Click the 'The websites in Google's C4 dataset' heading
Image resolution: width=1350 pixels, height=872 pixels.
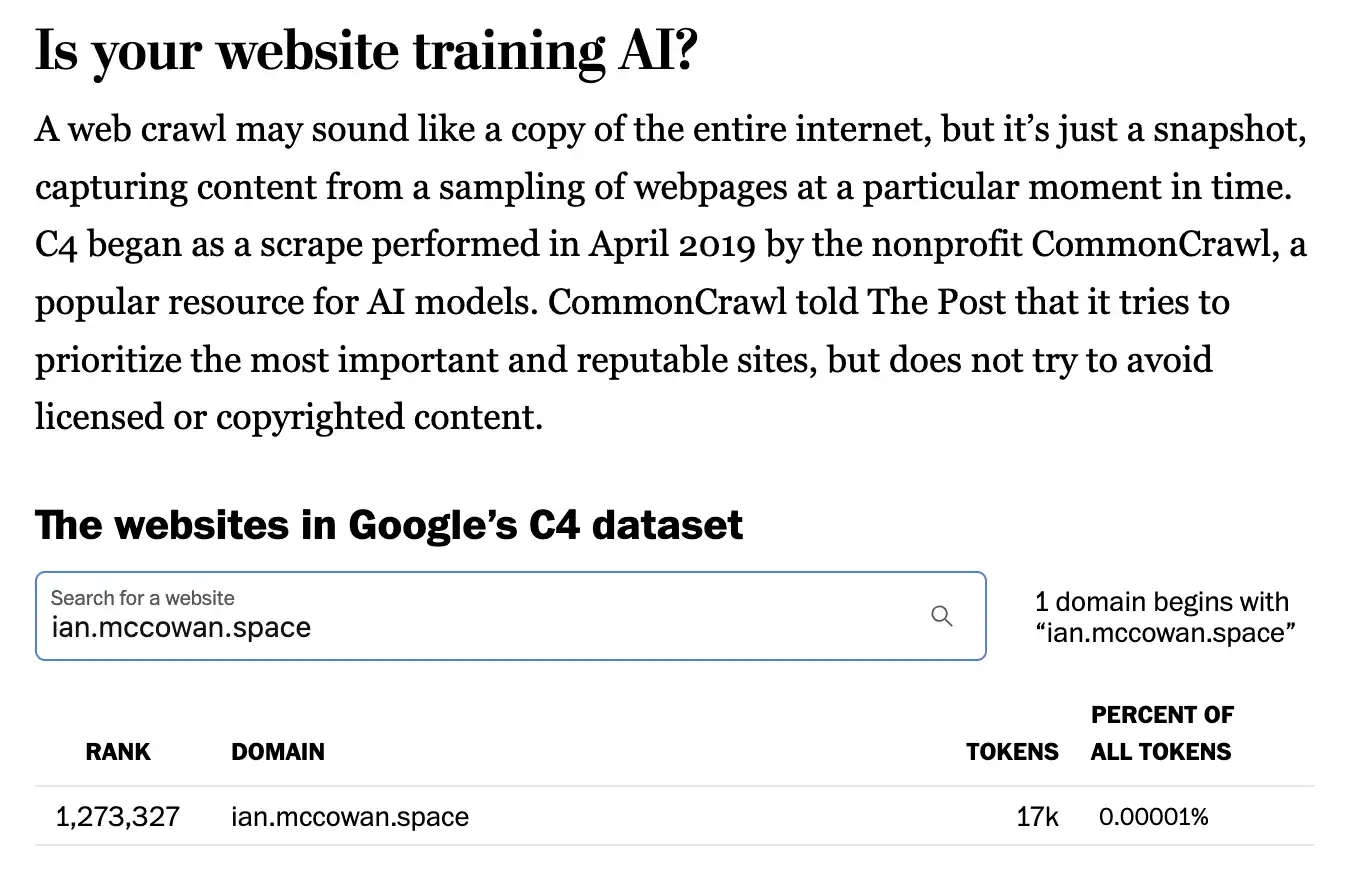coord(389,525)
